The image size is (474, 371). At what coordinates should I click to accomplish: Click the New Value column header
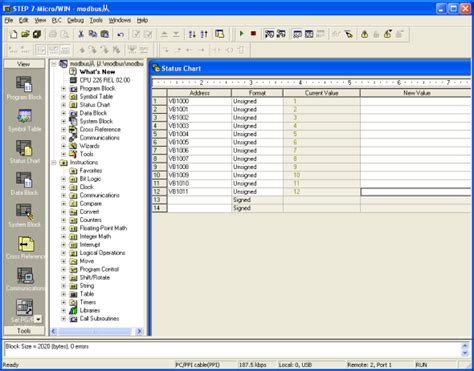pyautogui.click(x=416, y=93)
